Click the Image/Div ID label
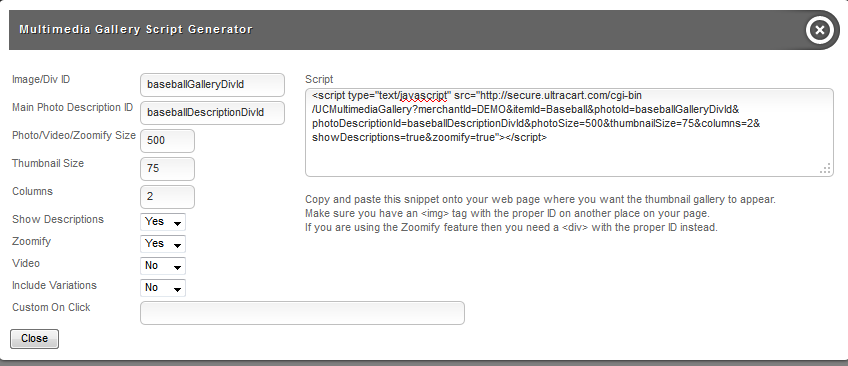Viewport: 848px width, 366px height. (41, 79)
